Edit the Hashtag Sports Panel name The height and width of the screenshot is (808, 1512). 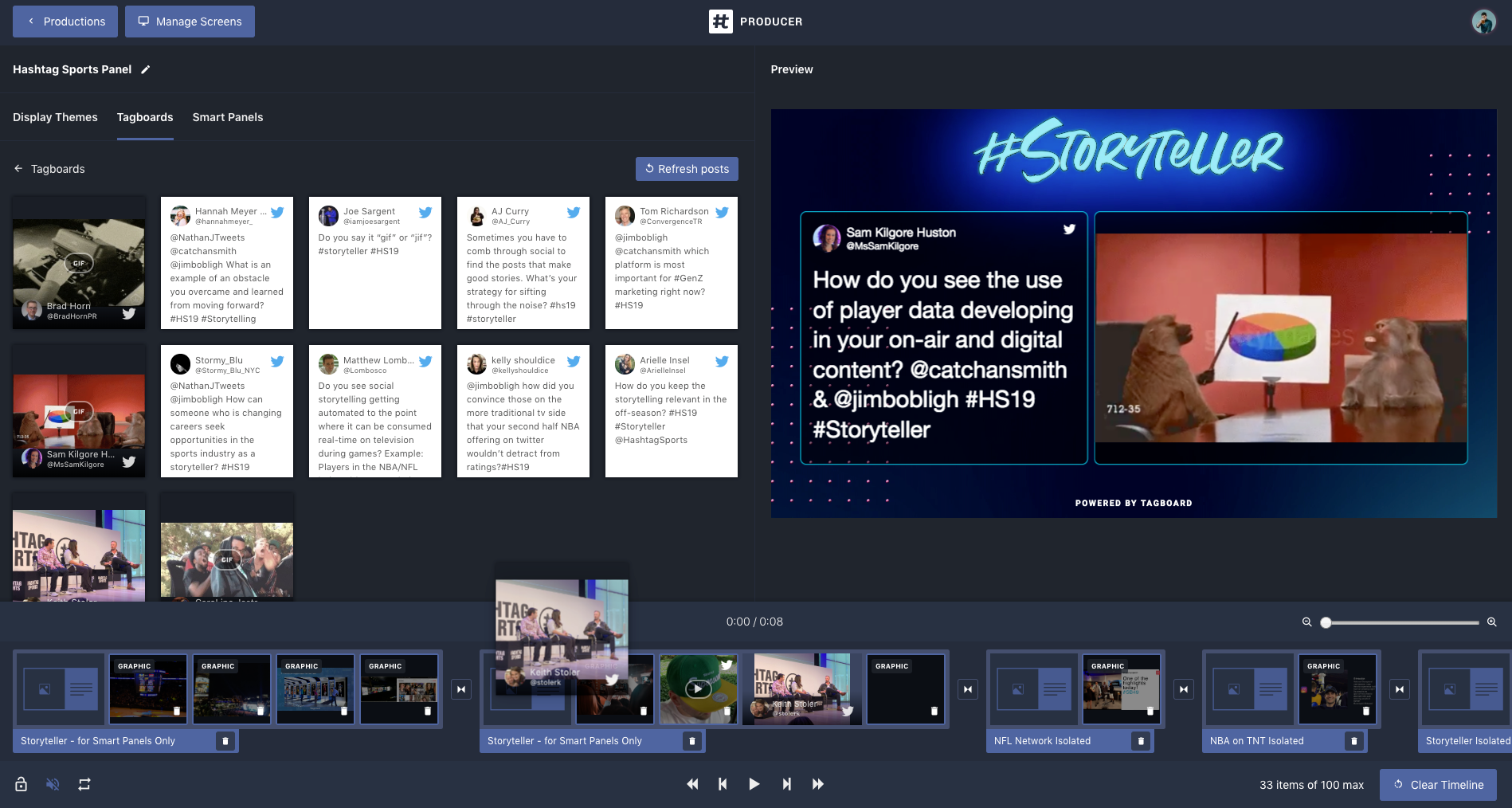click(145, 69)
